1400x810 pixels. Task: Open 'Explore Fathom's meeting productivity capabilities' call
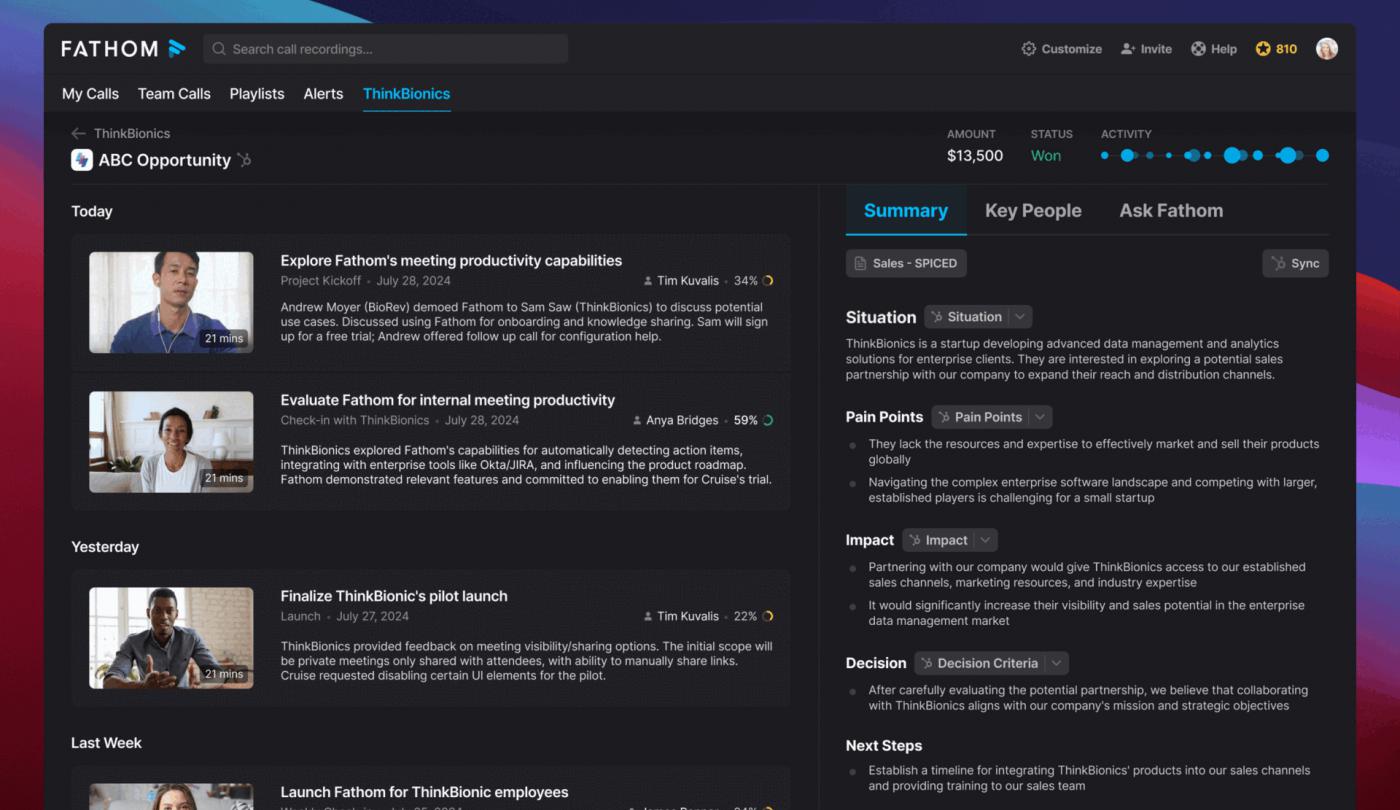(x=451, y=261)
